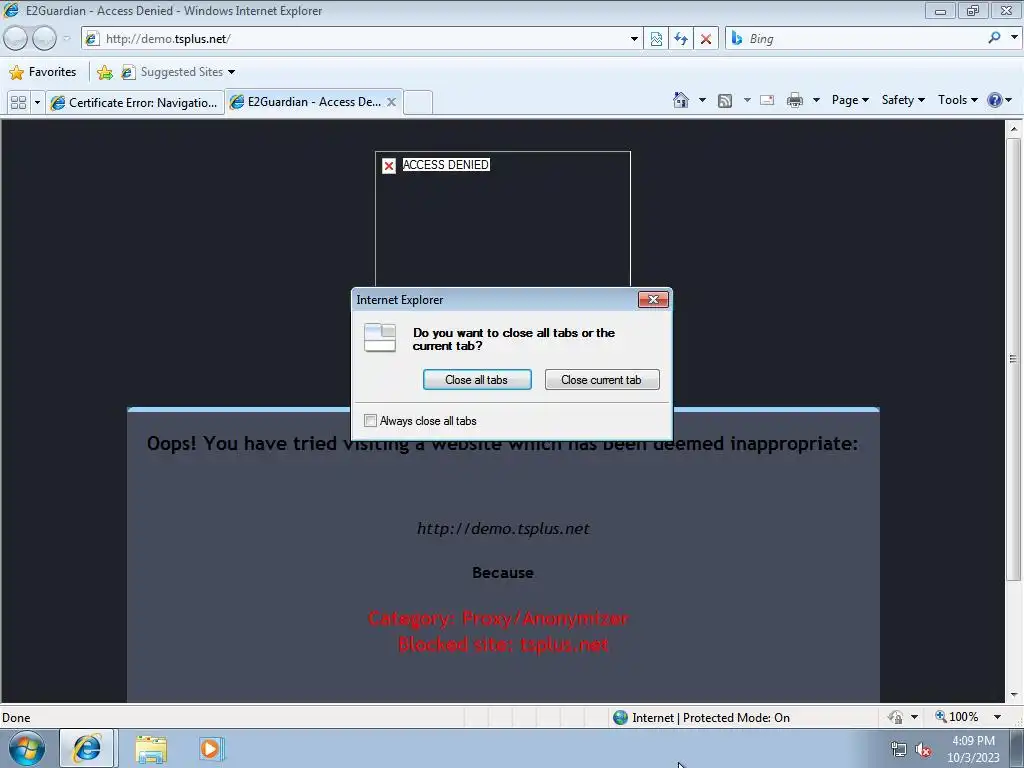
Task: Click Internet Explorer taskbar icon
Action: (x=88, y=748)
